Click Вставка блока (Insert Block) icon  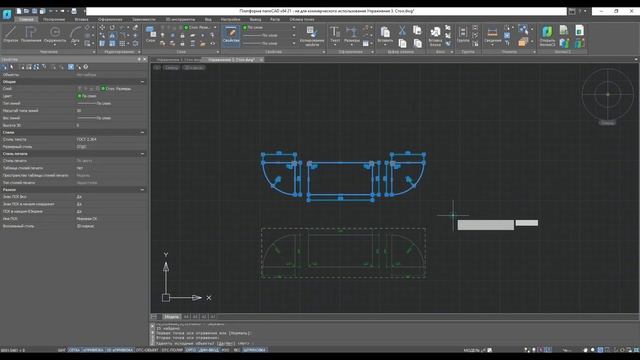(x=435, y=36)
